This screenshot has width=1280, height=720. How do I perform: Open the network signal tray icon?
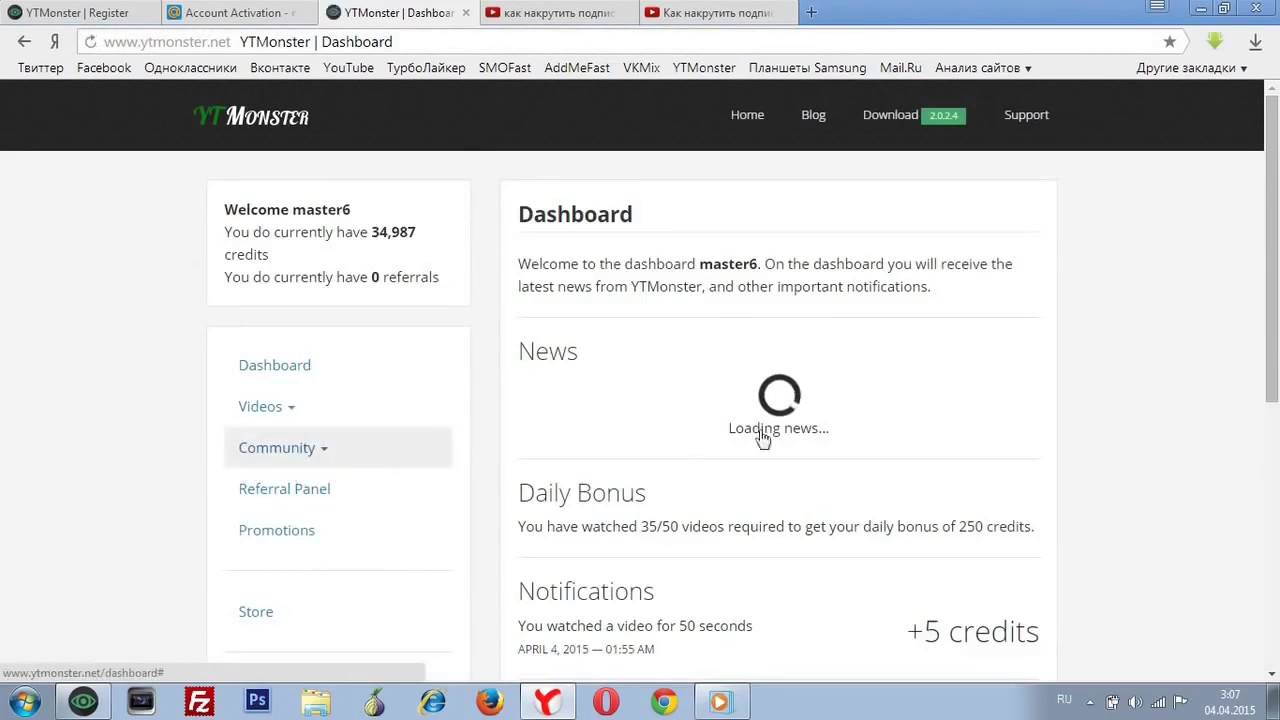[x=1159, y=701]
